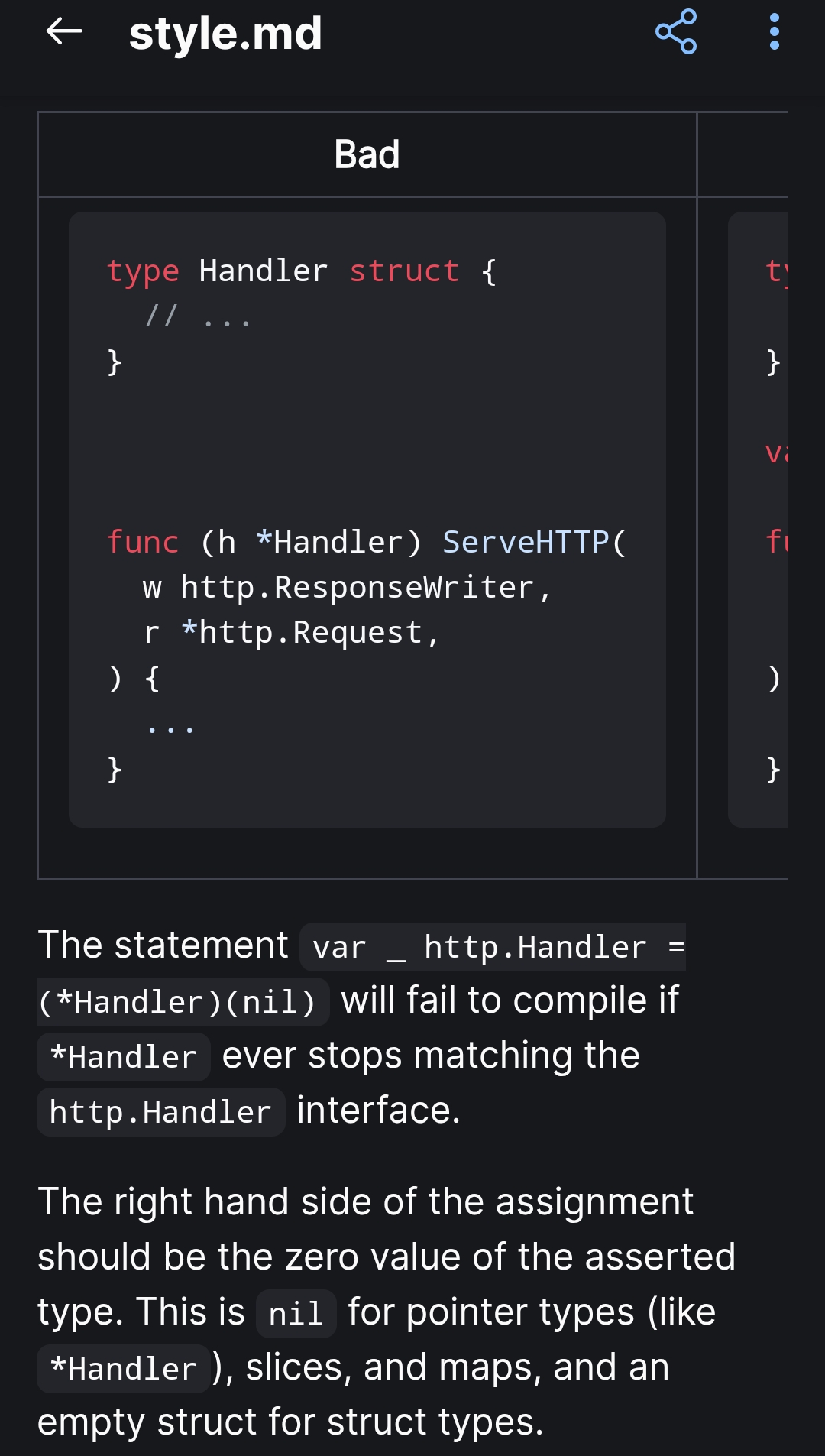Open the three-dot overflow menu
Image resolution: width=825 pixels, height=1456 pixels.
point(775,32)
